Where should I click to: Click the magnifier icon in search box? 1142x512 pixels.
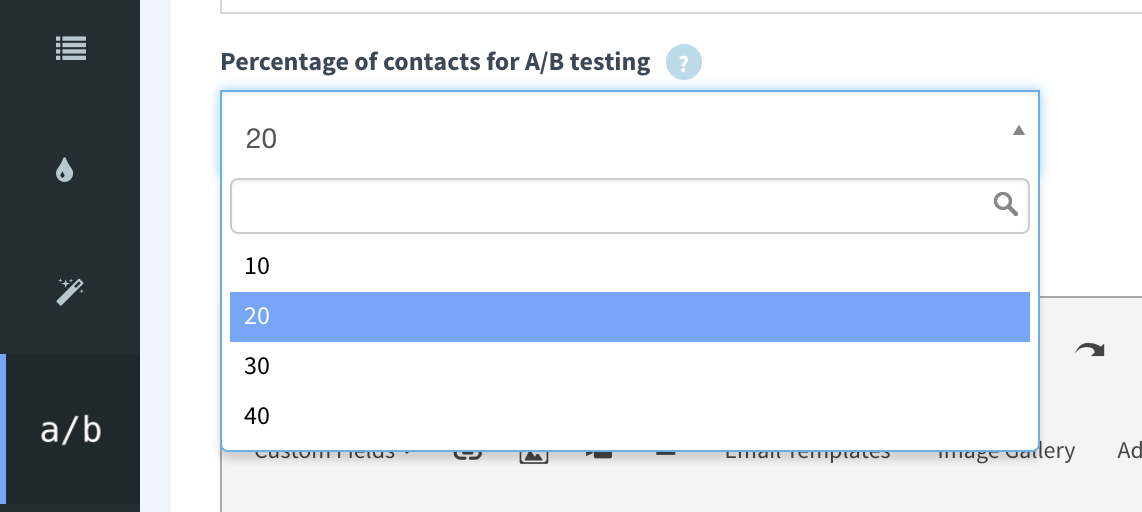pos(1005,205)
